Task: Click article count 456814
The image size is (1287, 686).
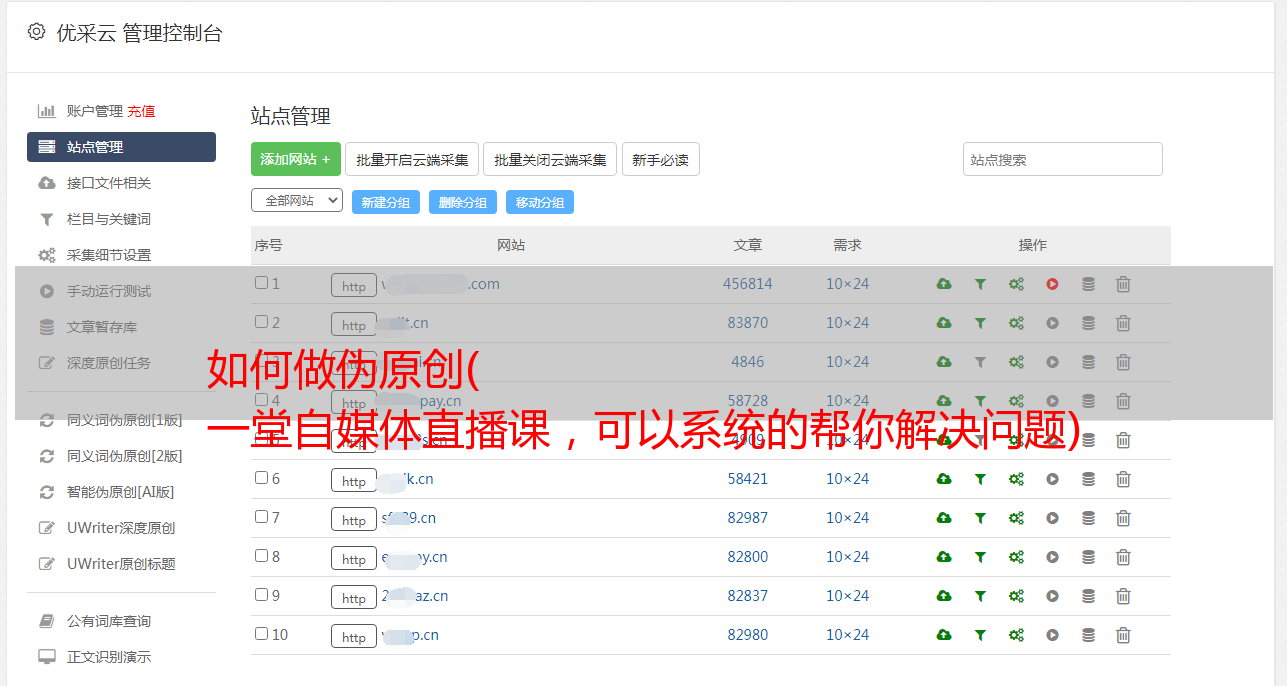Action: (748, 284)
